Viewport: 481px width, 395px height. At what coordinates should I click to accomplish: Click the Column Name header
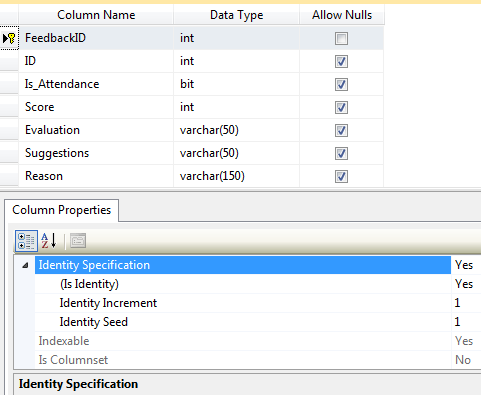point(96,15)
